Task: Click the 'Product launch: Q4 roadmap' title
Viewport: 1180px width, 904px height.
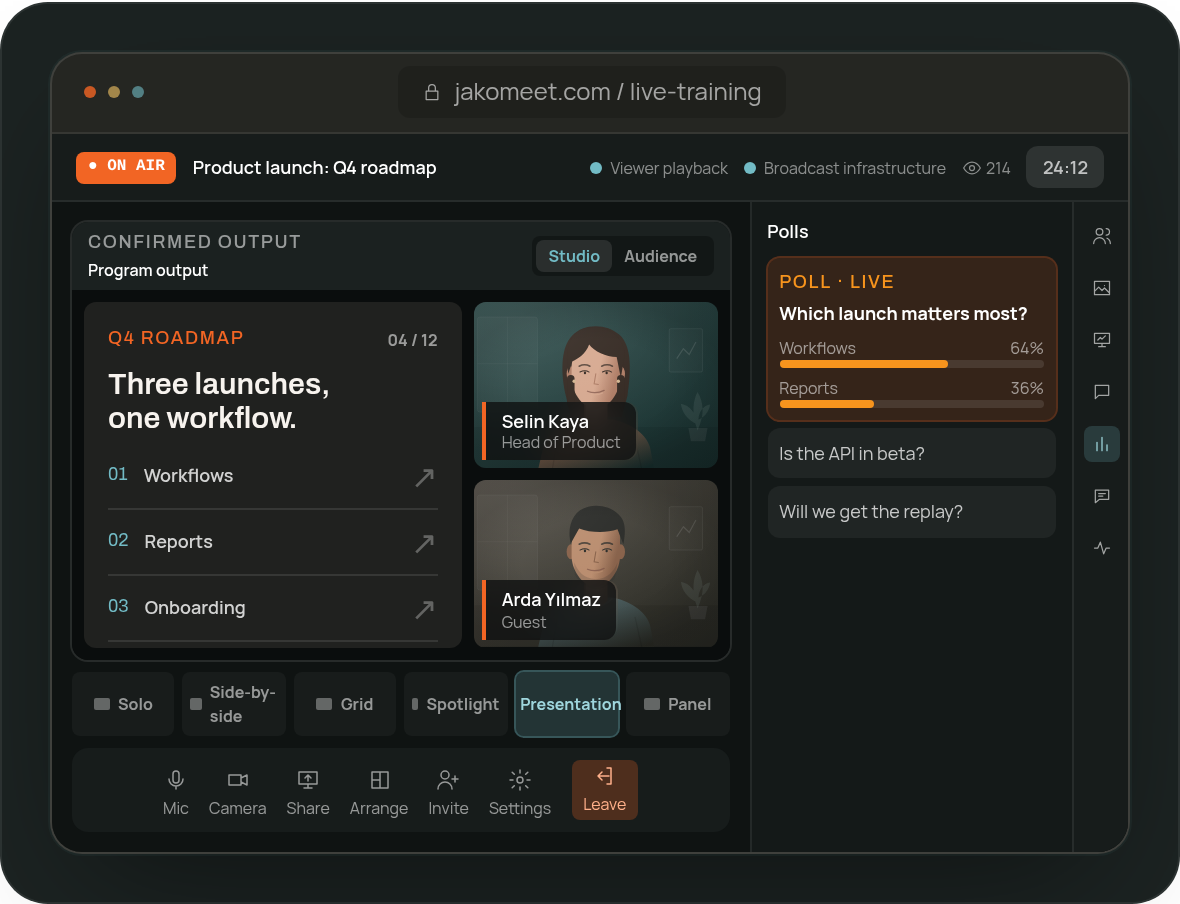Action: (315, 168)
